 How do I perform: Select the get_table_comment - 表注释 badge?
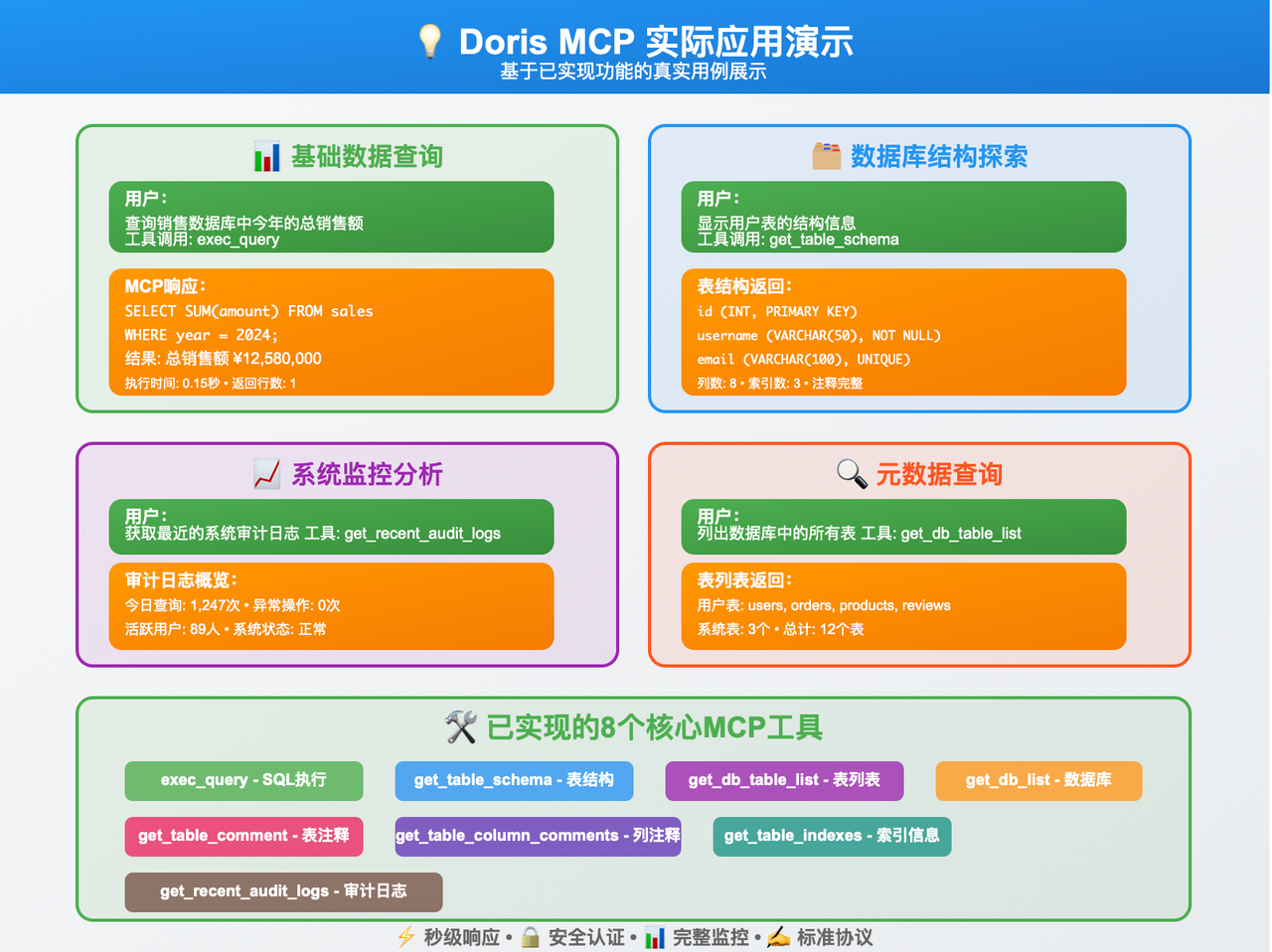point(243,837)
